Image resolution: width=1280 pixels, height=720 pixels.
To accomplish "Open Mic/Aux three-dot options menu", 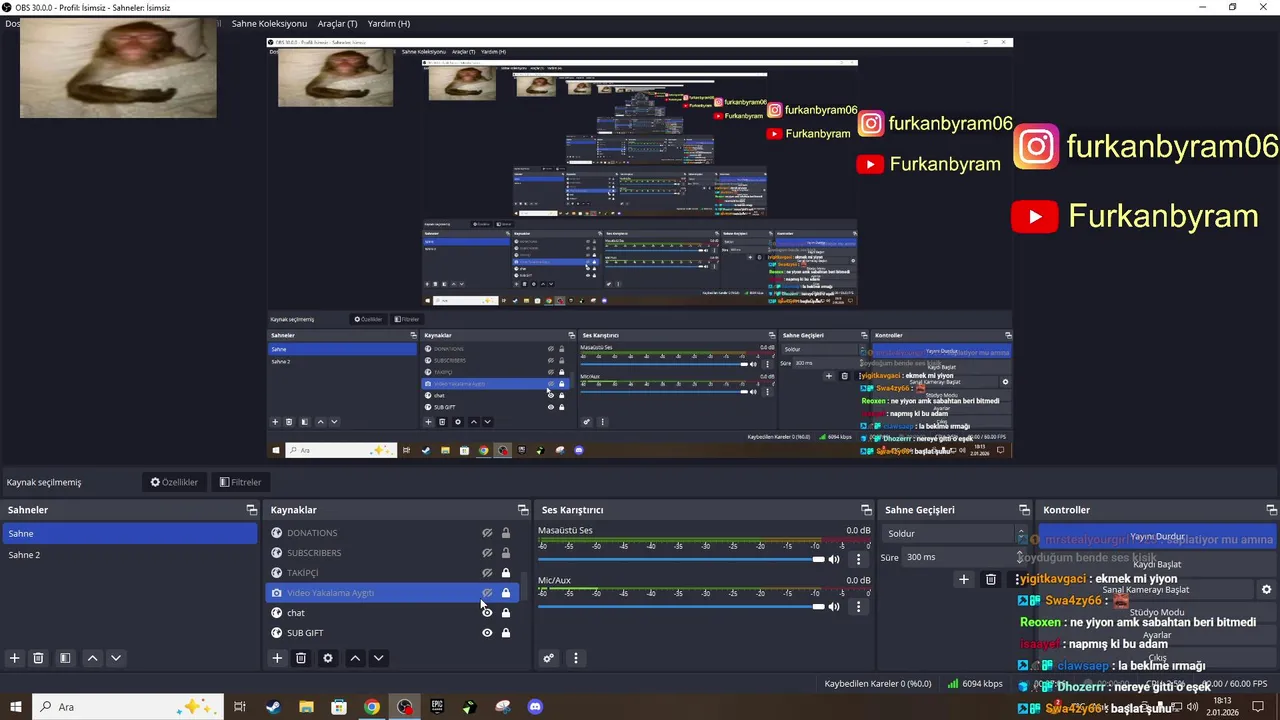I will [858, 607].
